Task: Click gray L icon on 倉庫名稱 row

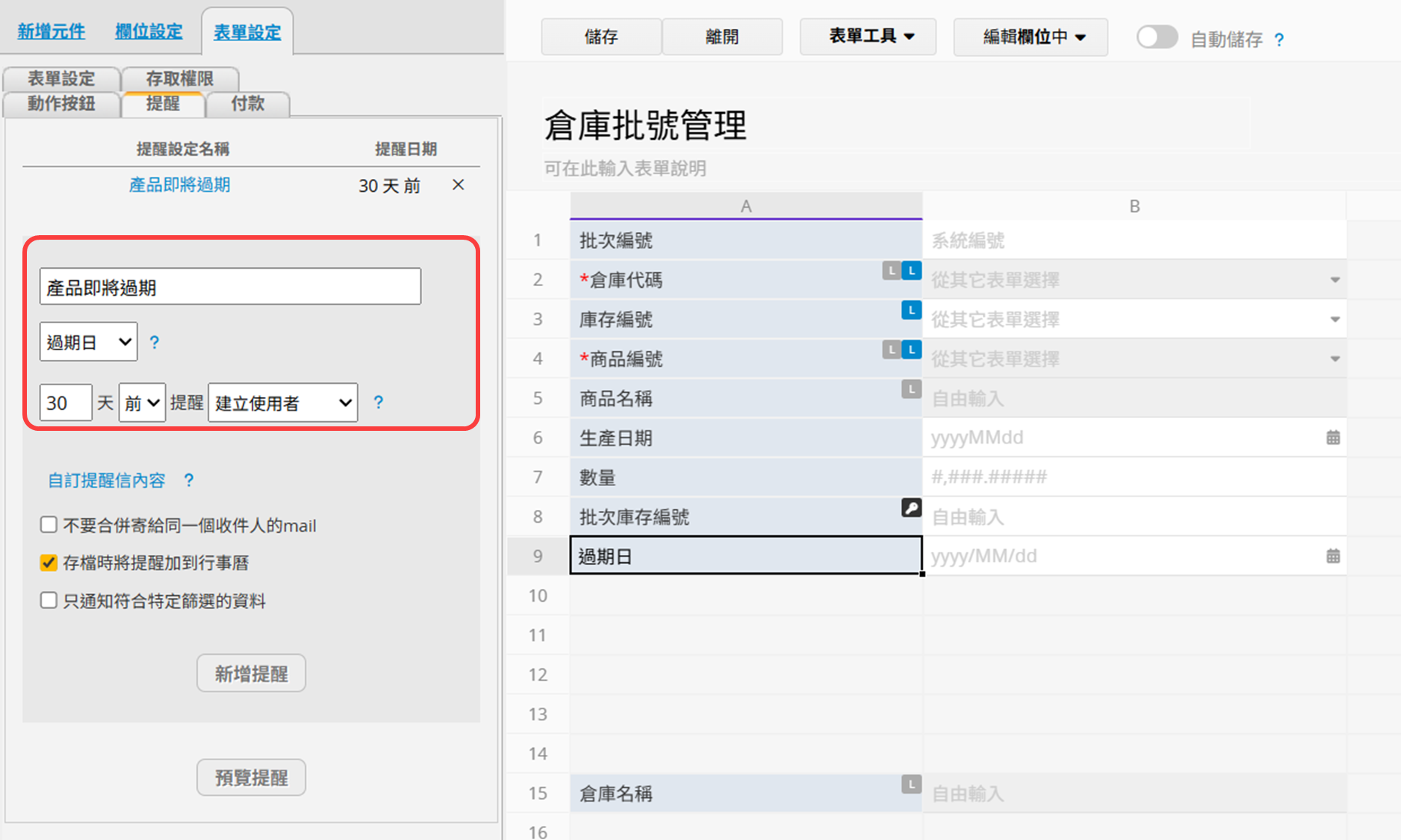Action: [x=910, y=784]
